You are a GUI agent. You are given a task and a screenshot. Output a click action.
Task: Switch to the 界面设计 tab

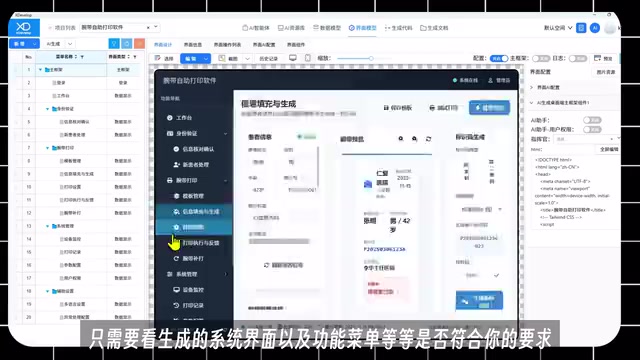163,44
